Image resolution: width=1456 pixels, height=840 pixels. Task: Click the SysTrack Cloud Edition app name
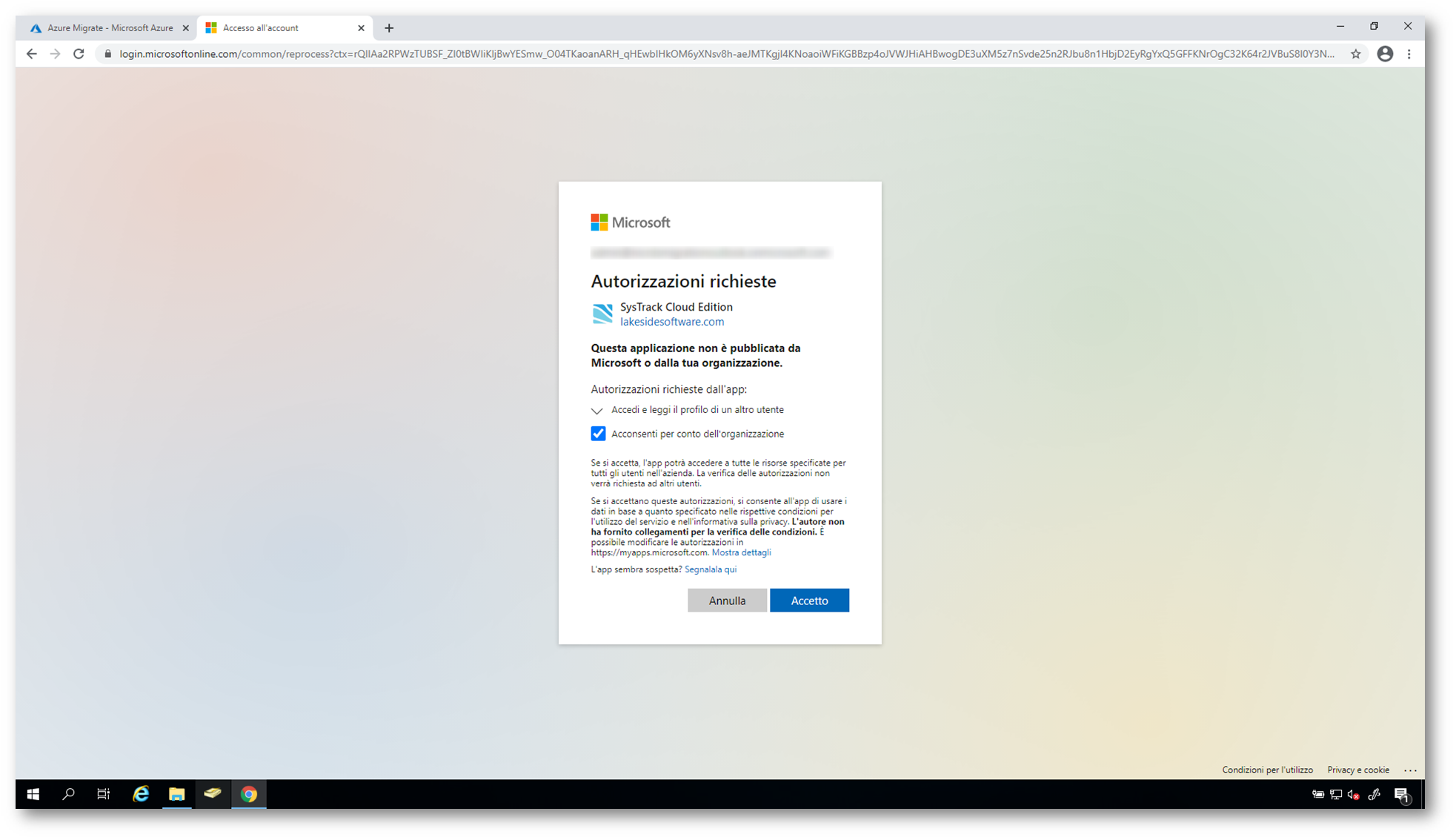(x=676, y=307)
